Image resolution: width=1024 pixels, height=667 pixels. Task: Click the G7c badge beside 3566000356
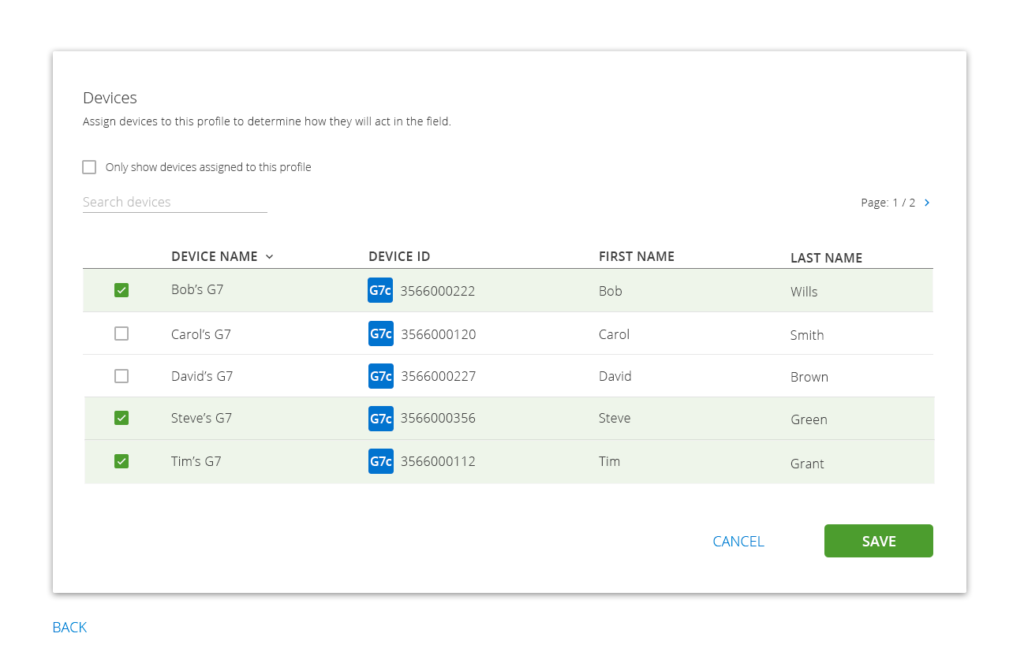click(x=380, y=418)
